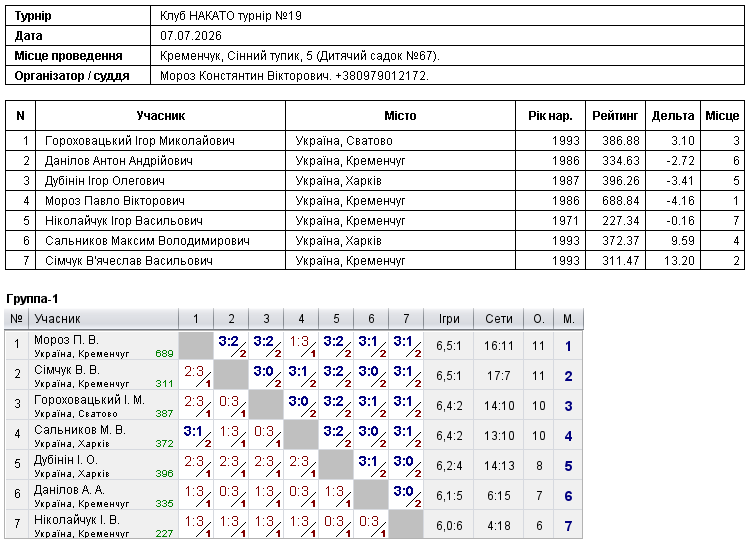Click the Ігри column header in group table
The width and height of the screenshot is (750, 544).
click(x=449, y=319)
